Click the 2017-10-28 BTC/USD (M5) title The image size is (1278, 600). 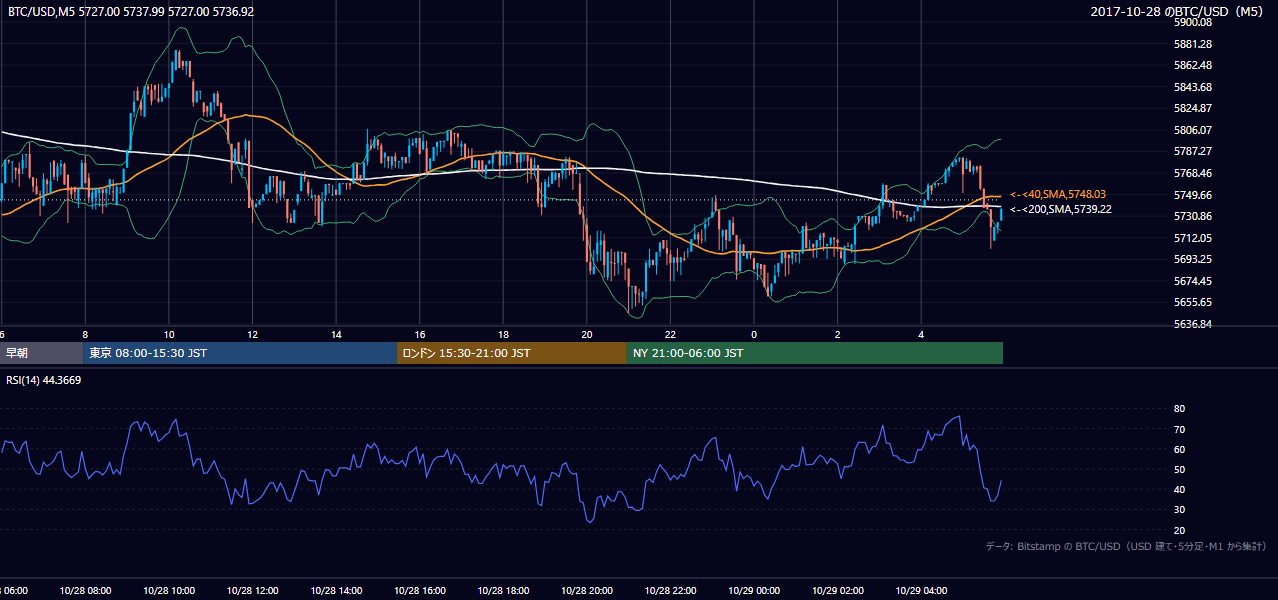pos(1177,11)
